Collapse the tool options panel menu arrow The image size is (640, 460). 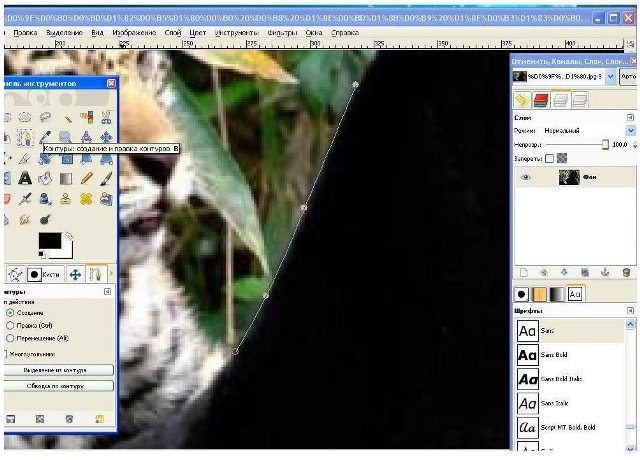click(x=107, y=291)
